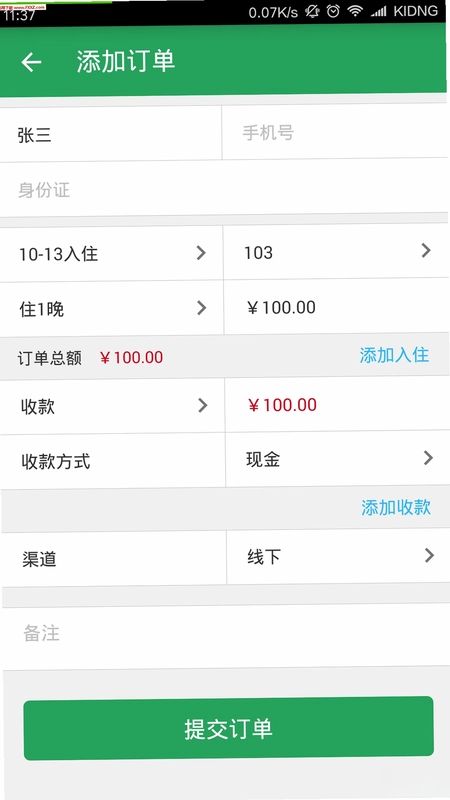Submit order with 提交订单 button

point(229,728)
